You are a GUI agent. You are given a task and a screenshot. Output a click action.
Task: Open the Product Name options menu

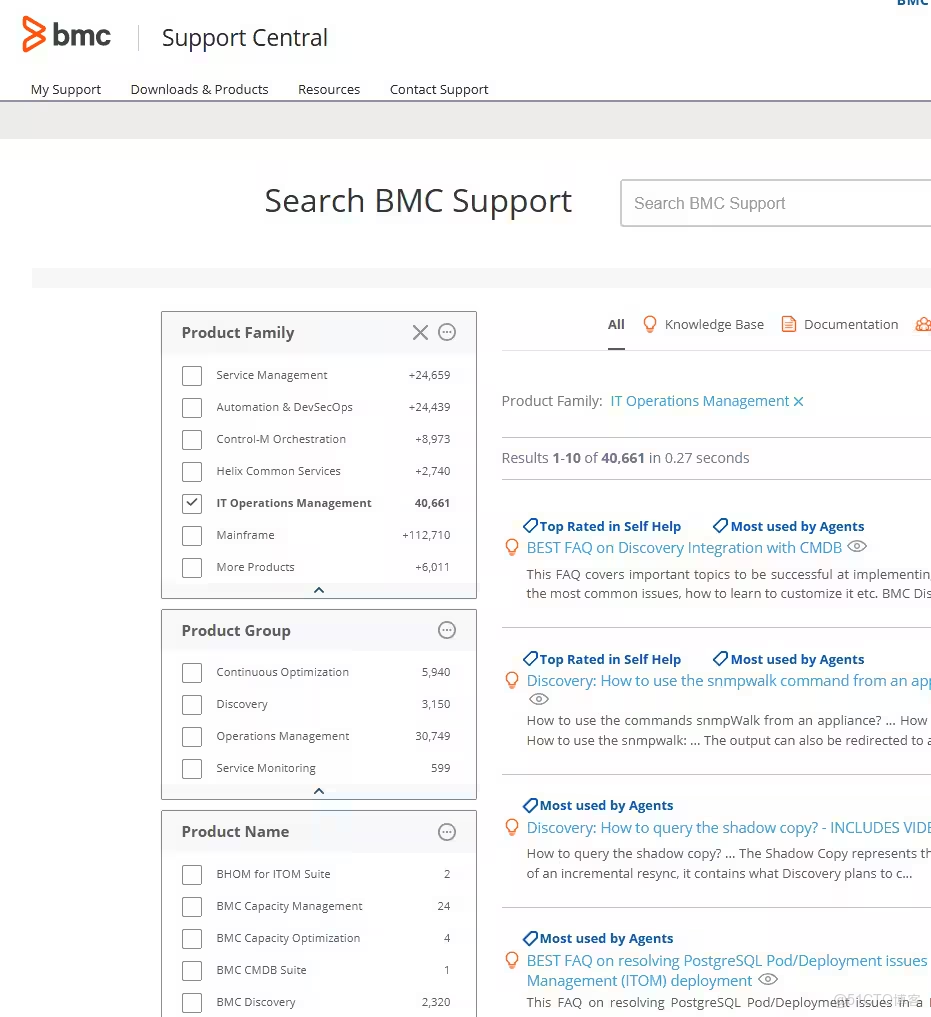click(x=446, y=831)
